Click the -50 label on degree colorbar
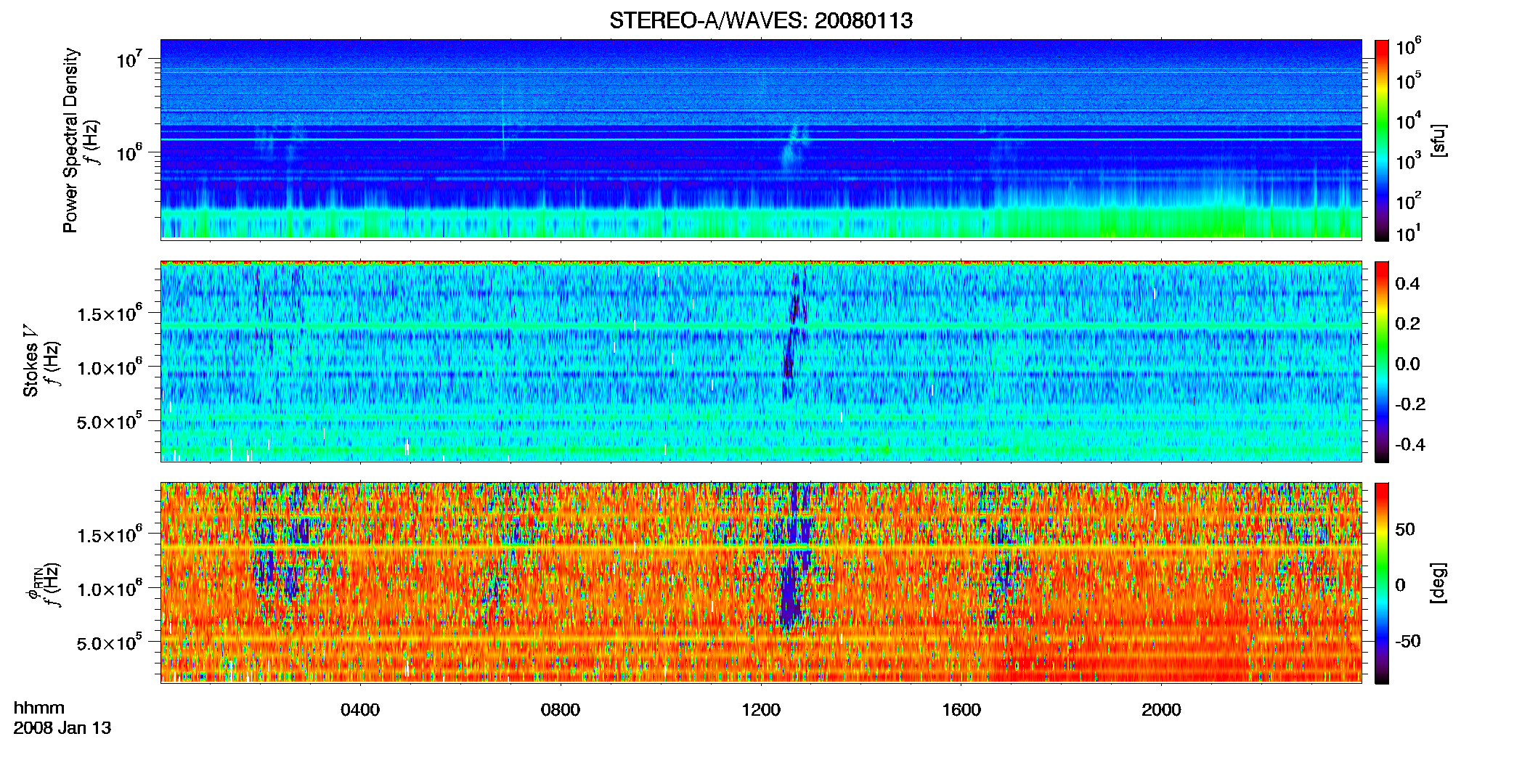 (1407, 641)
